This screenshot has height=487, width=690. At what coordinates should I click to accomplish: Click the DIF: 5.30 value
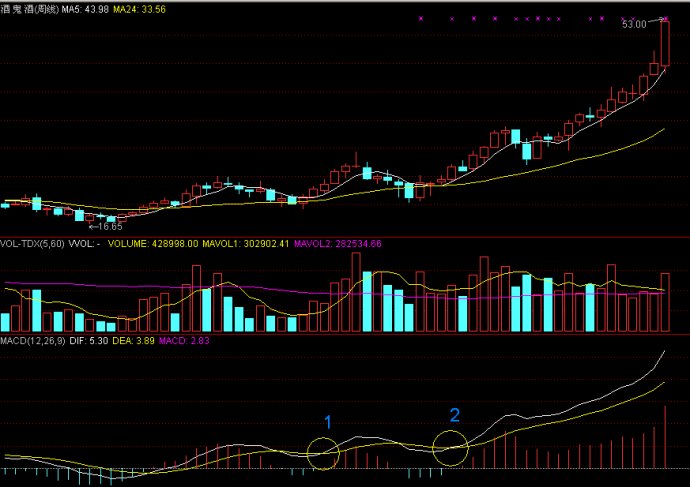coord(89,341)
